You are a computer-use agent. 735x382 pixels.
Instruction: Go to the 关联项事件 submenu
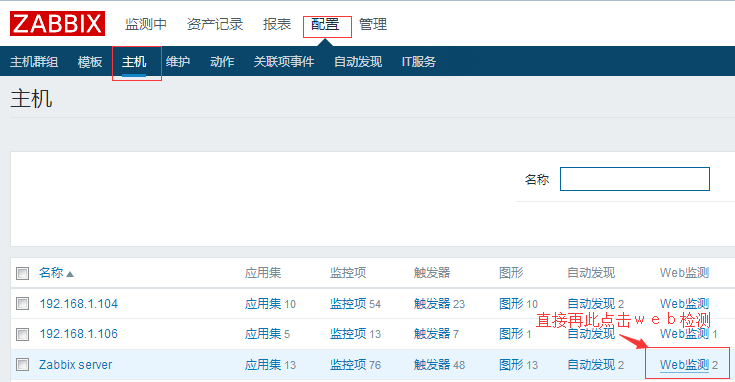point(284,61)
